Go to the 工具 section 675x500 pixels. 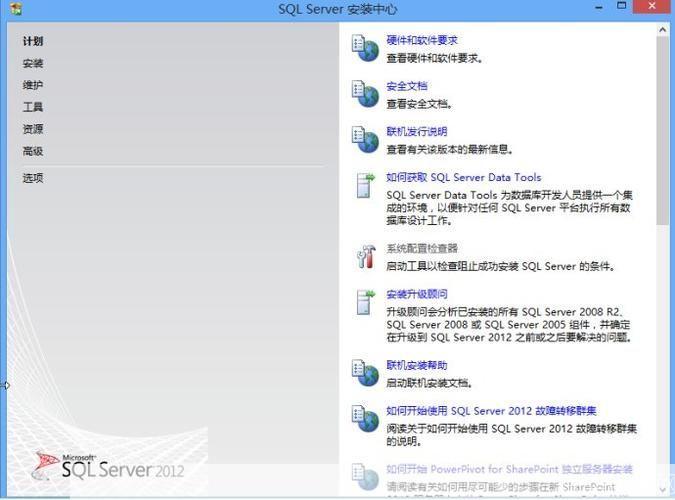33,107
